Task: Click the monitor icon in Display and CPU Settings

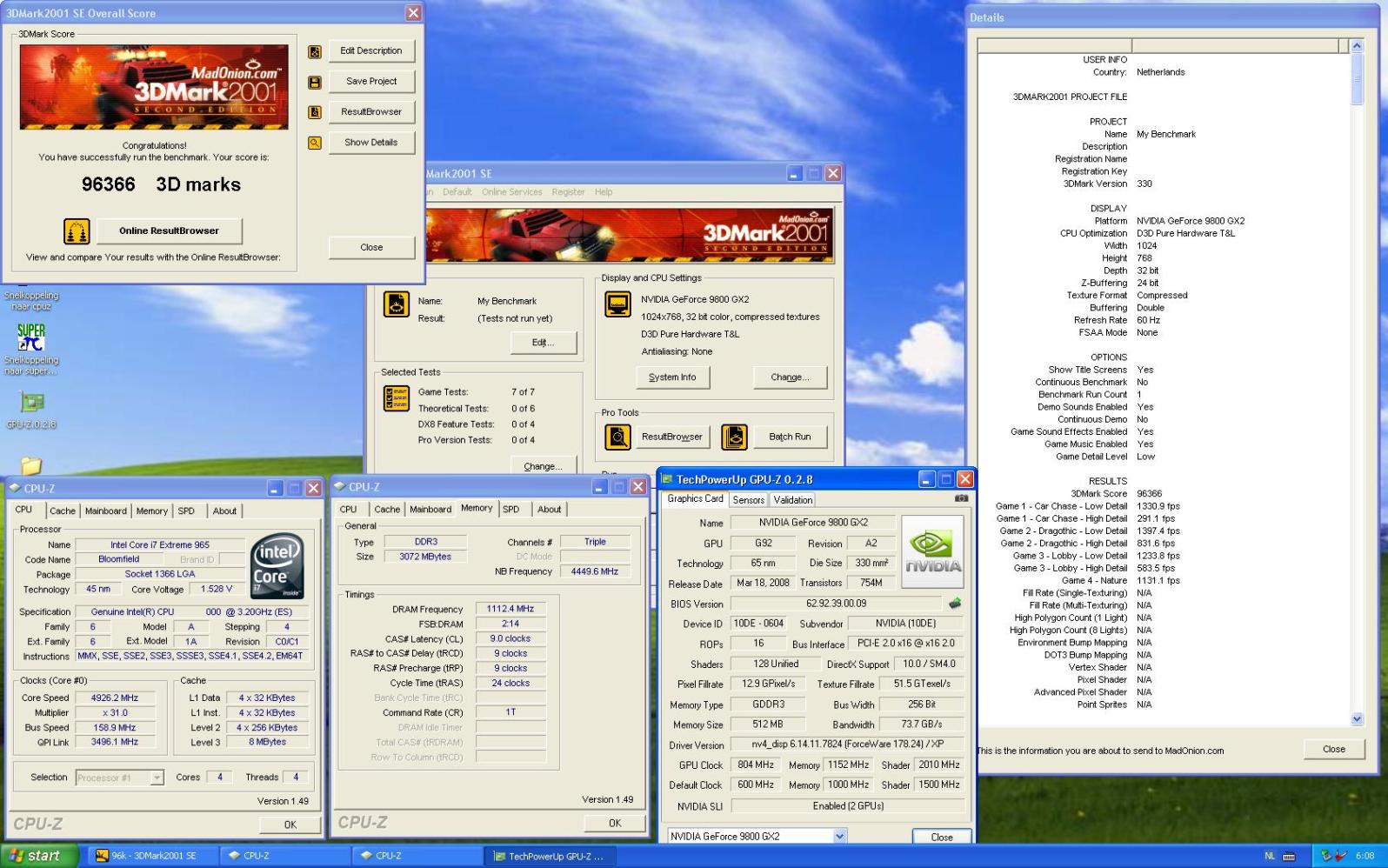Action: click(x=618, y=304)
